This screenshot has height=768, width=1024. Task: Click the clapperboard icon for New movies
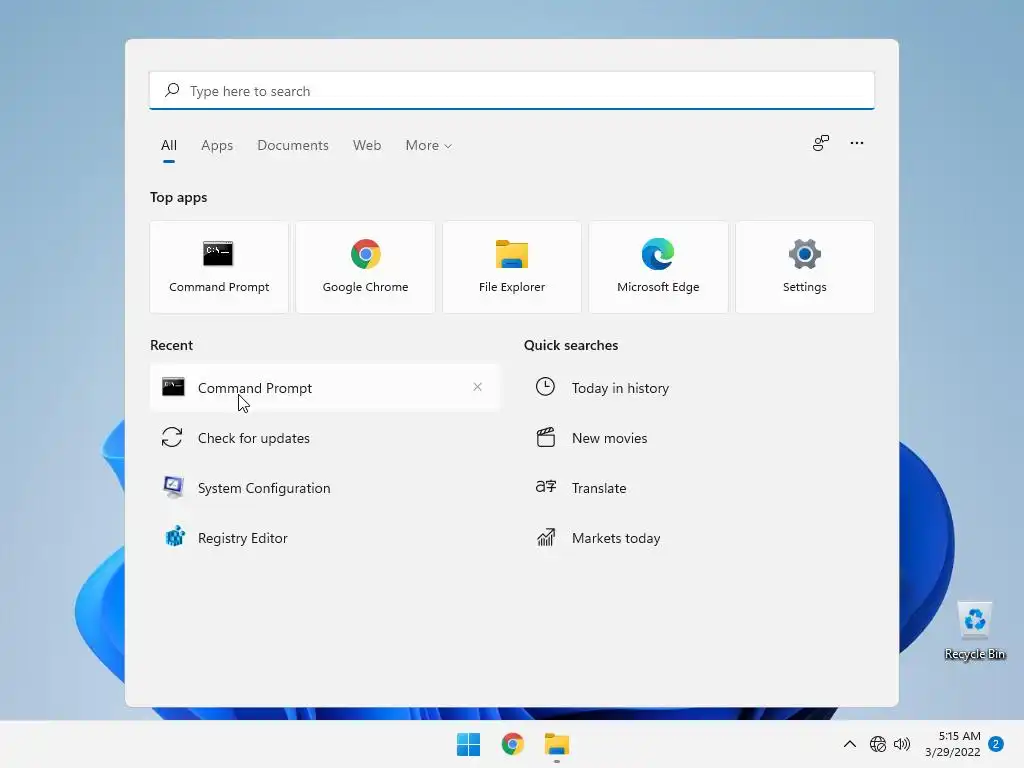[546, 437]
